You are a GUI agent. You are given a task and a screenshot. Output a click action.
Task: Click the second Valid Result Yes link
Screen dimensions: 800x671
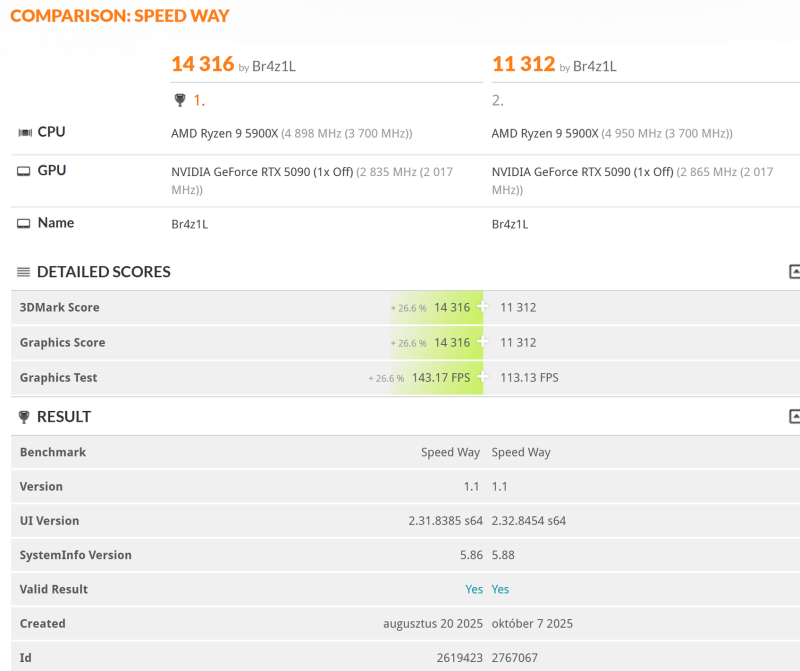(x=500, y=589)
